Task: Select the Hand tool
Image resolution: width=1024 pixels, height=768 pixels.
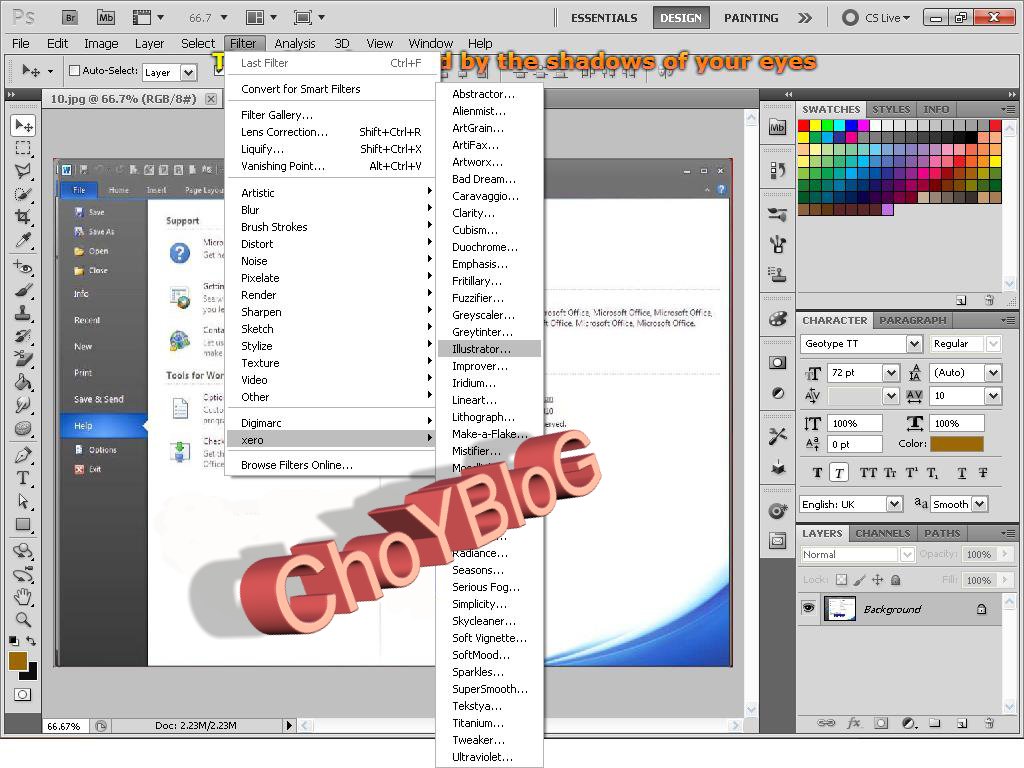Action: pyautogui.click(x=23, y=596)
